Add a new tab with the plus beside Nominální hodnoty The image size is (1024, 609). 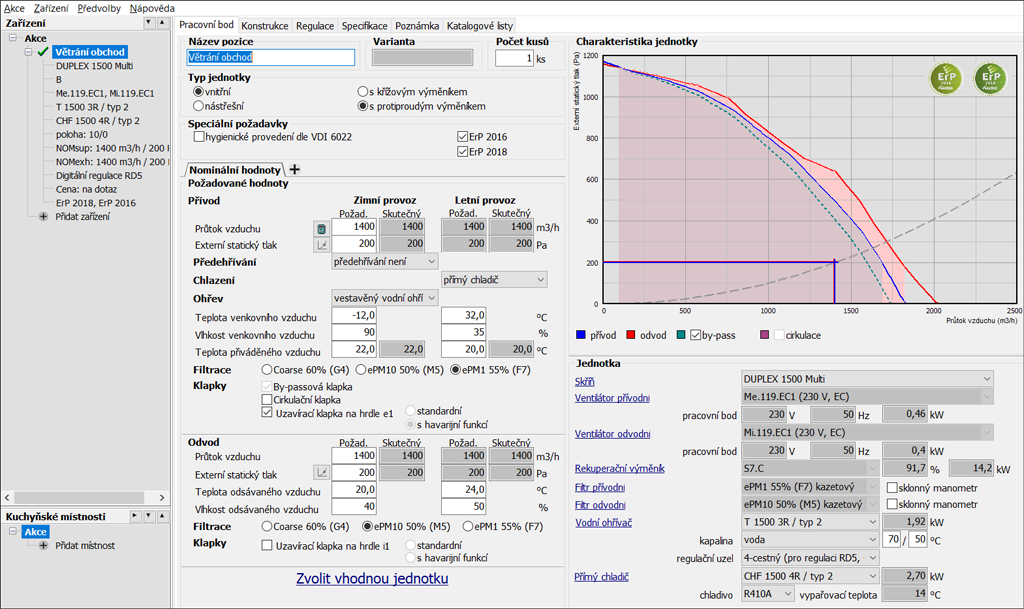pos(295,170)
